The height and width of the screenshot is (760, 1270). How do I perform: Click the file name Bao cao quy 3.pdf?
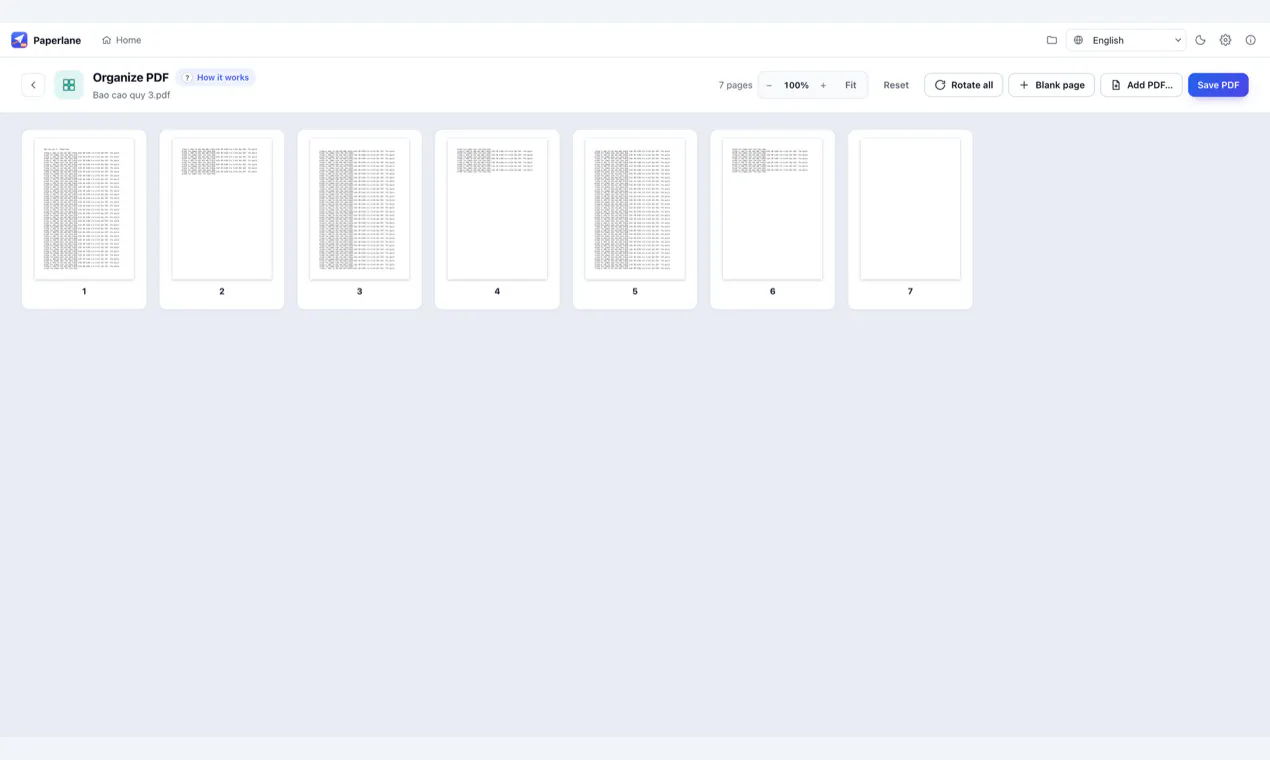tap(131, 95)
